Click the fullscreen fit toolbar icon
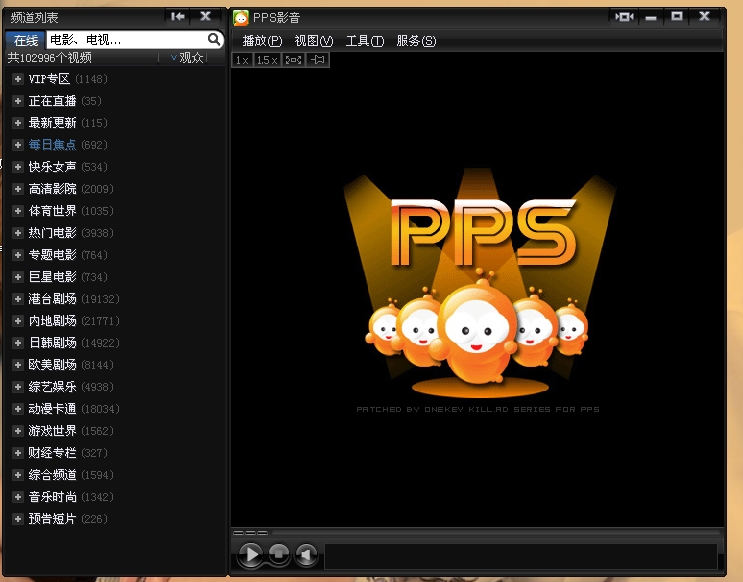Screen dimensions: 743x582 [x=293, y=60]
